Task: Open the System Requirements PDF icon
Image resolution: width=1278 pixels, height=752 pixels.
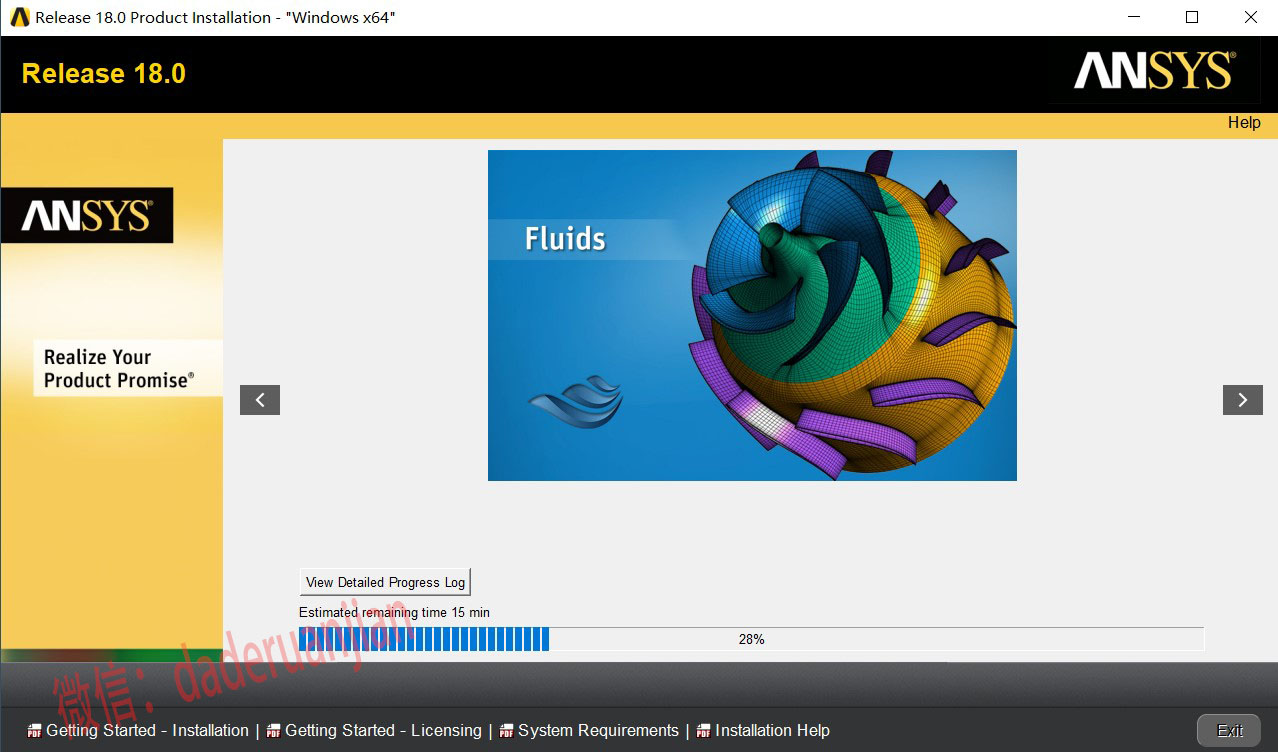Action: (x=506, y=731)
